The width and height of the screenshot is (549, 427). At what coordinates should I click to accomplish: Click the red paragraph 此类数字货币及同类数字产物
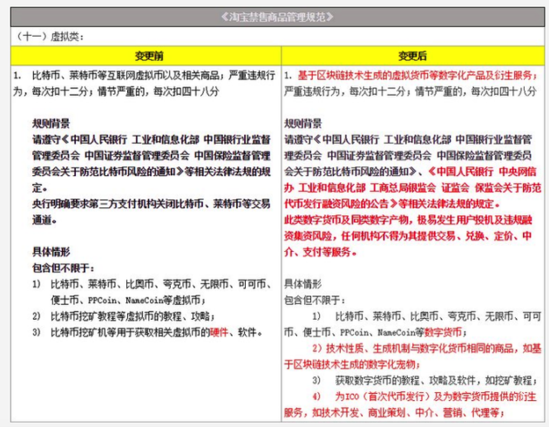tap(408, 236)
